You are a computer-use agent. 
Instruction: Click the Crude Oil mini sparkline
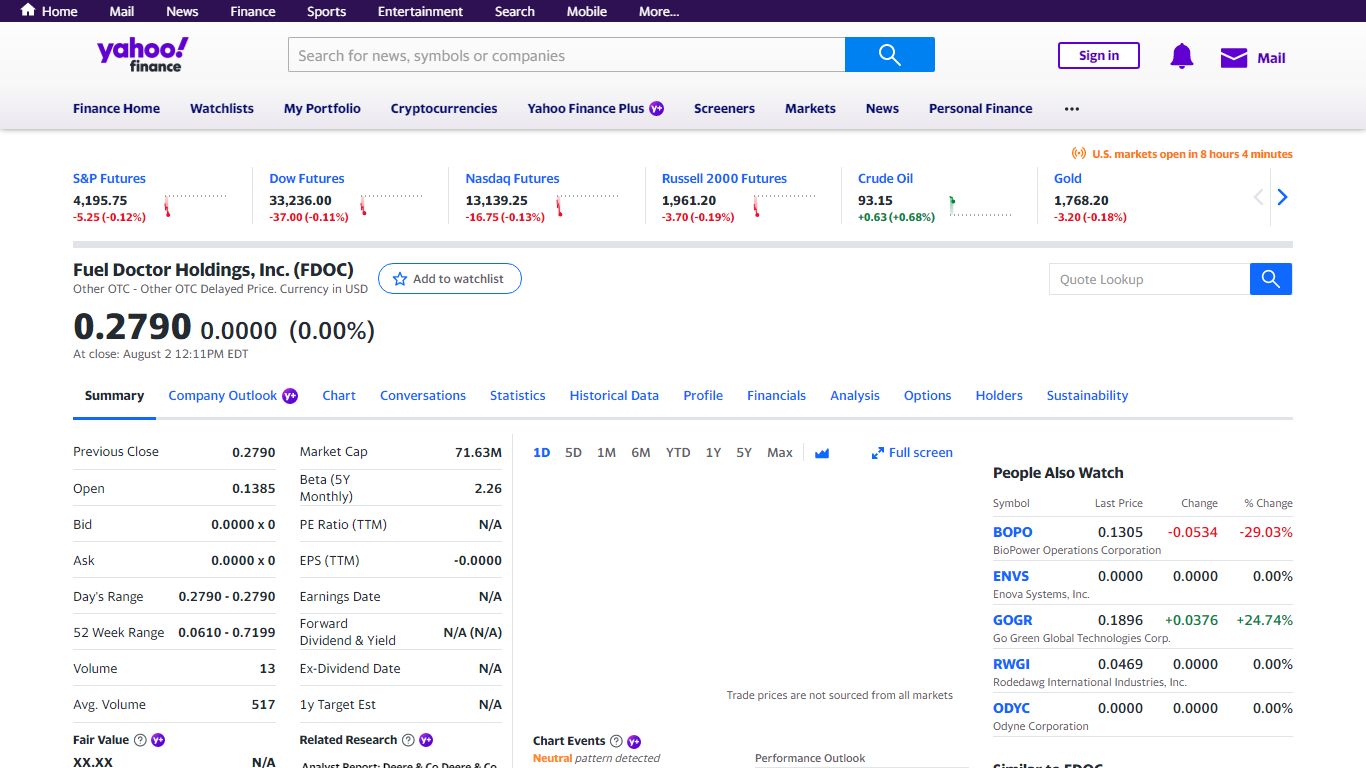point(981,204)
